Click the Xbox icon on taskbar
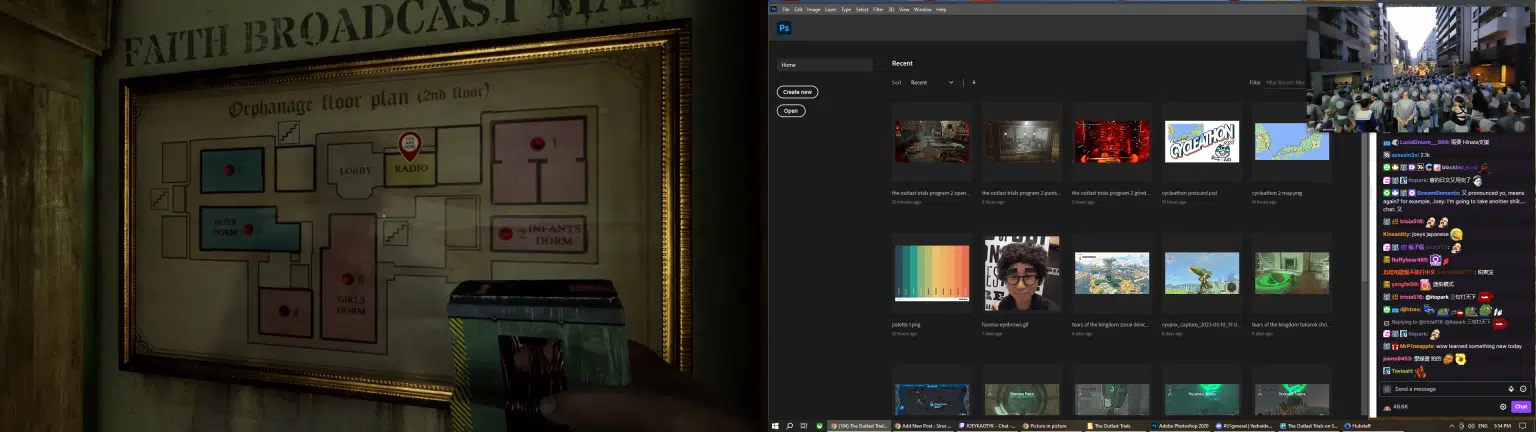The height and width of the screenshot is (432, 1536). click(x=818, y=426)
